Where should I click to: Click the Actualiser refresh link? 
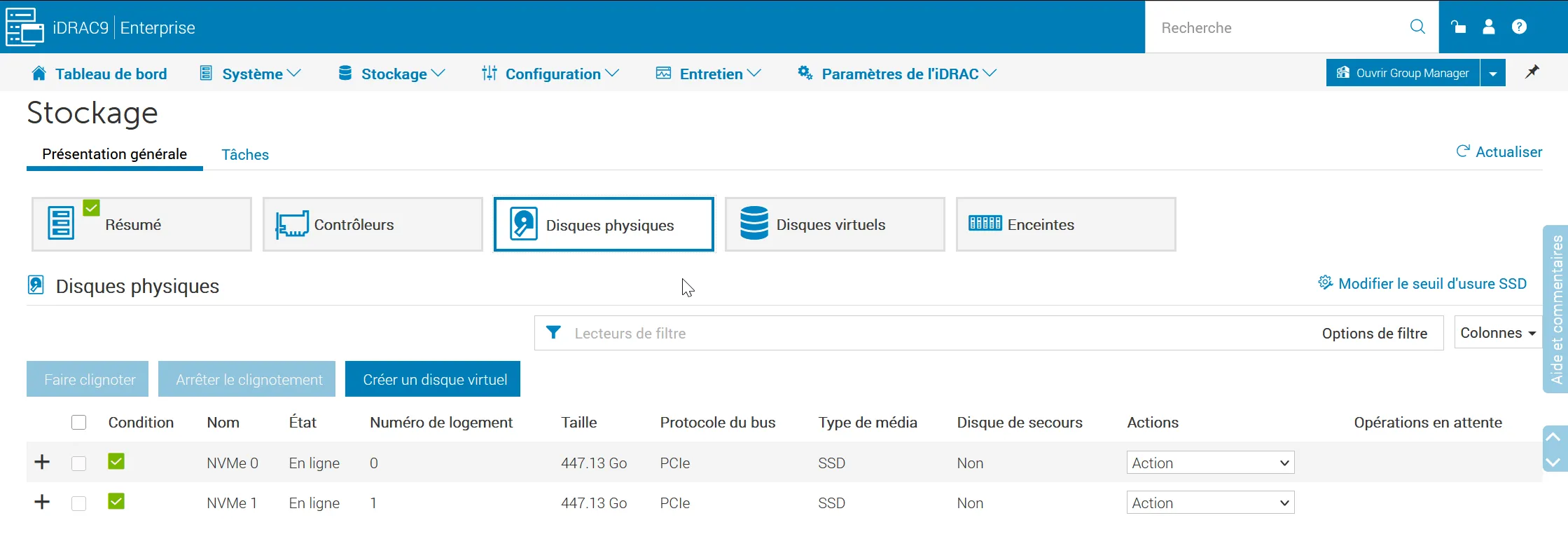1499,152
